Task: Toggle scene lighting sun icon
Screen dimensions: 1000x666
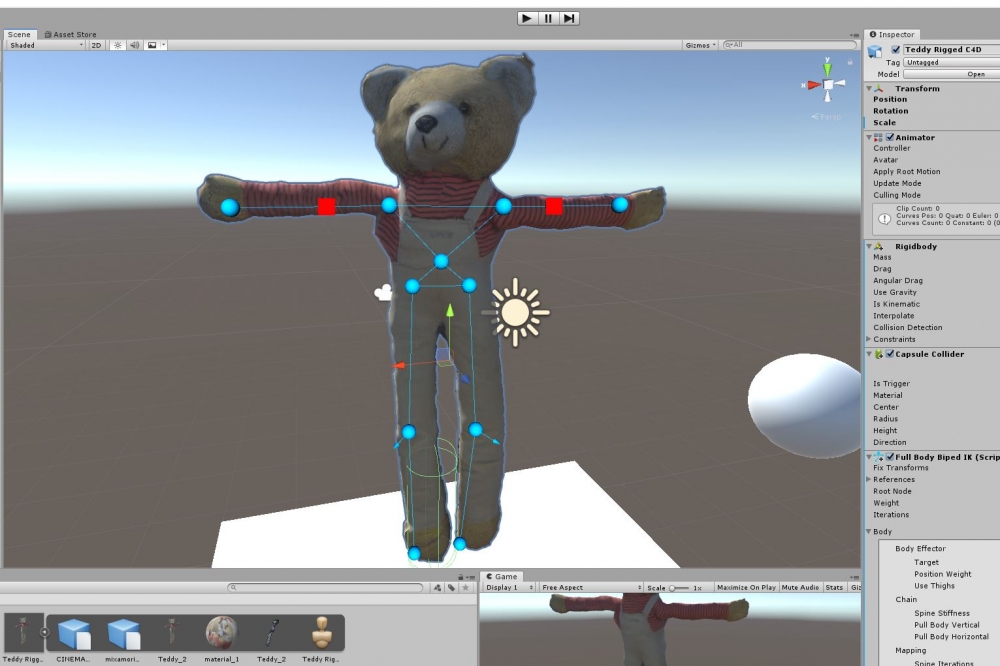Action: coord(117,45)
